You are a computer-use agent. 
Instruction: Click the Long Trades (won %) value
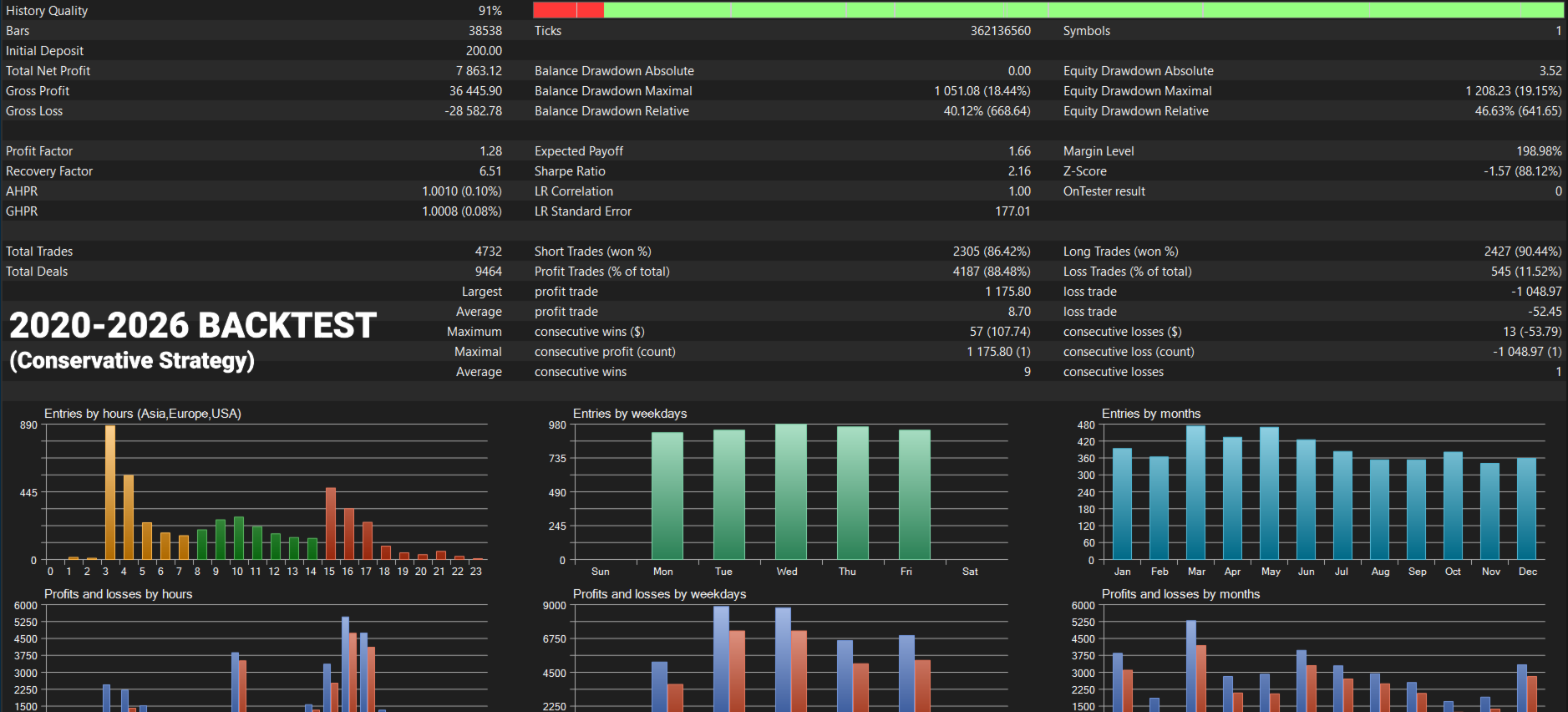coord(1522,252)
